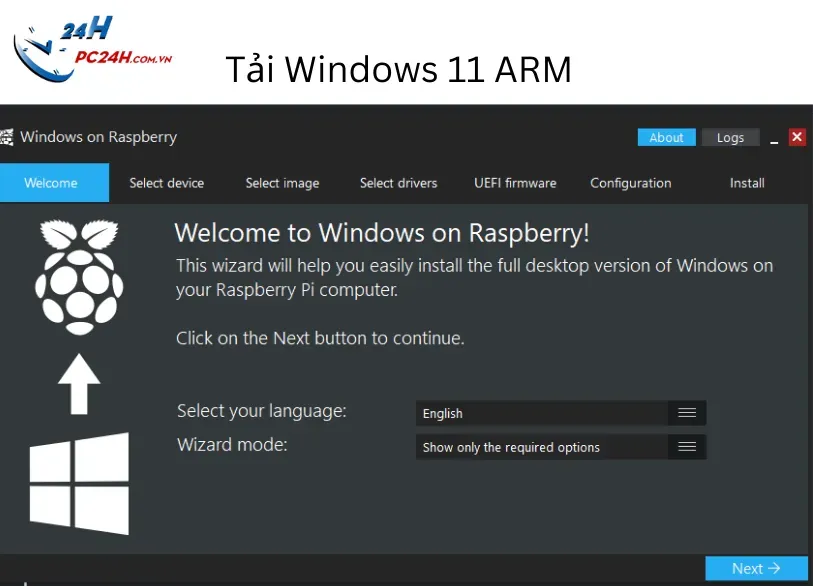The height and width of the screenshot is (586, 813).
Task: Open the About dialog
Action: pos(666,137)
